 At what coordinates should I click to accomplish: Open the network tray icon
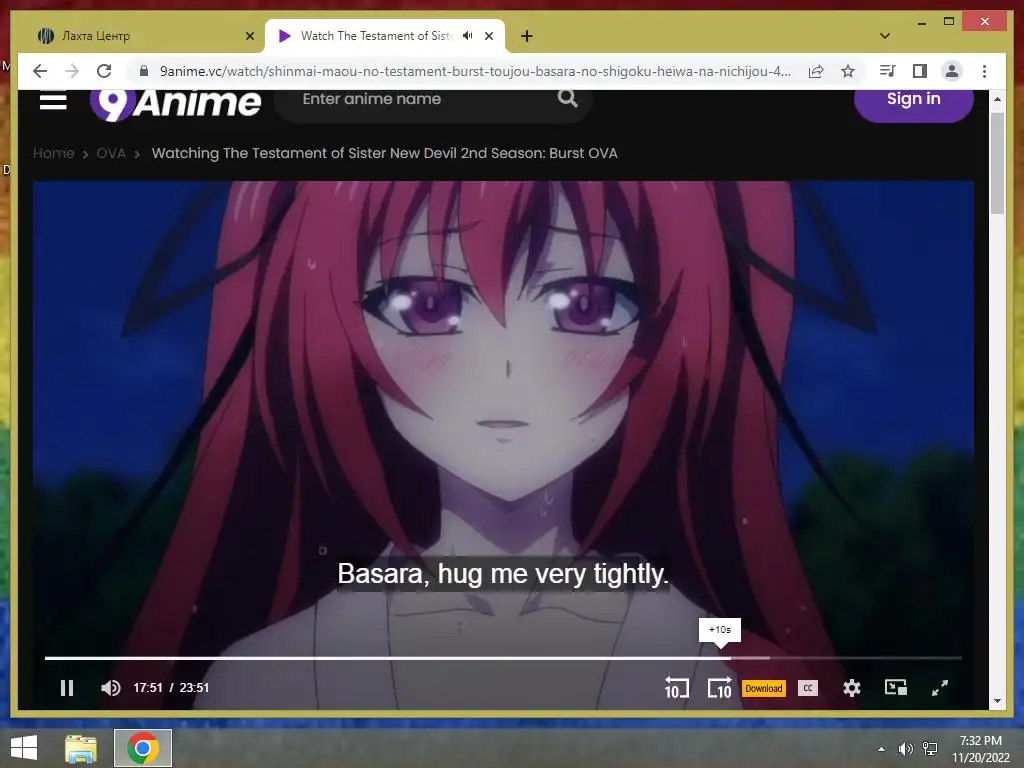click(x=930, y=749)
